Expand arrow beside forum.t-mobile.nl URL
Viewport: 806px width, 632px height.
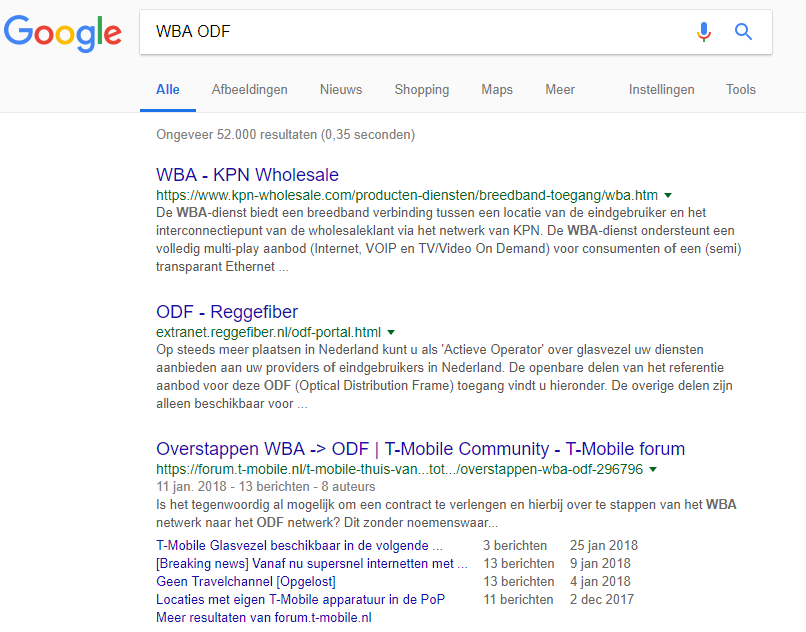pos(653,470)
